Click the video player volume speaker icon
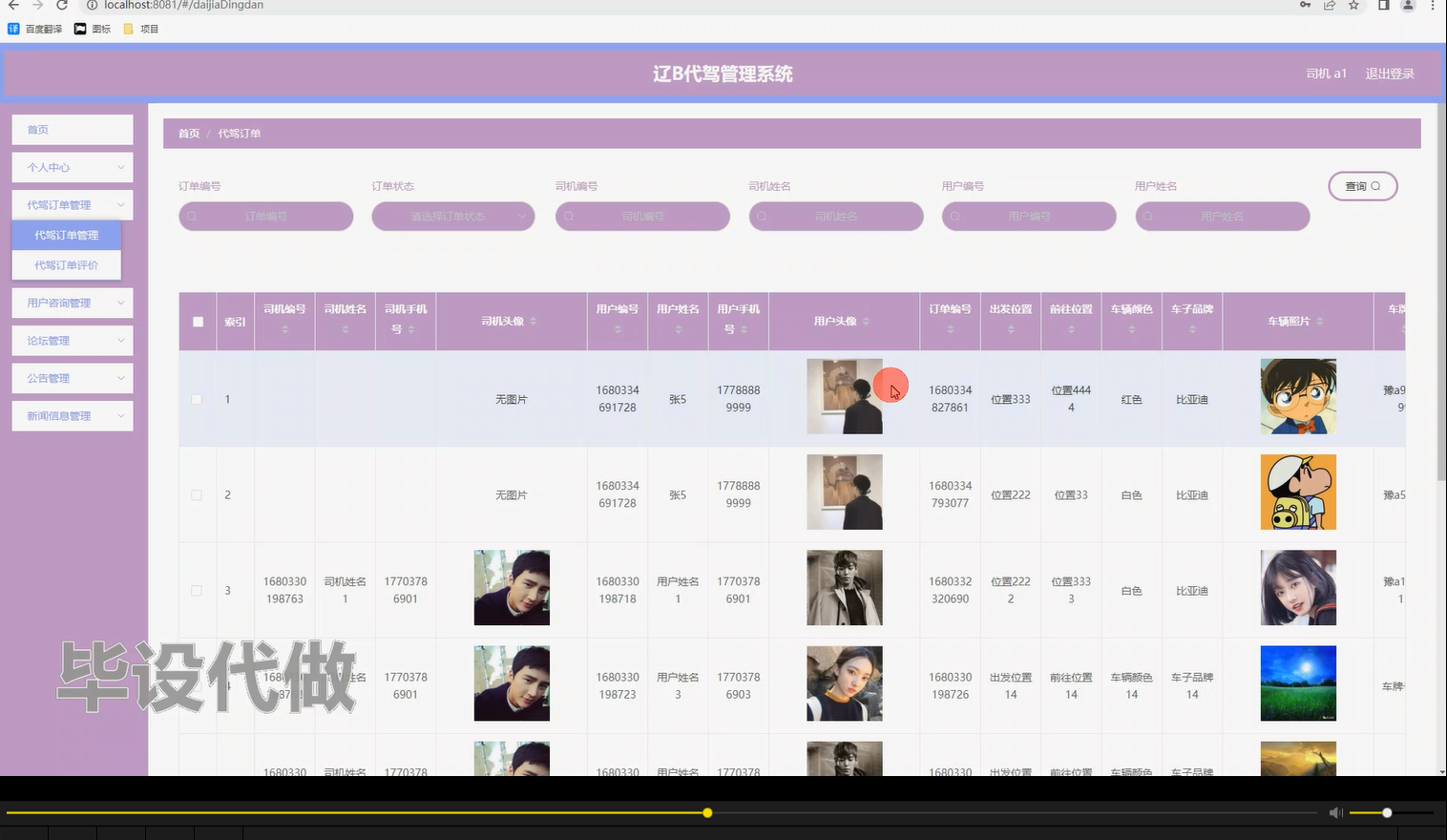 click(1335, 812)
